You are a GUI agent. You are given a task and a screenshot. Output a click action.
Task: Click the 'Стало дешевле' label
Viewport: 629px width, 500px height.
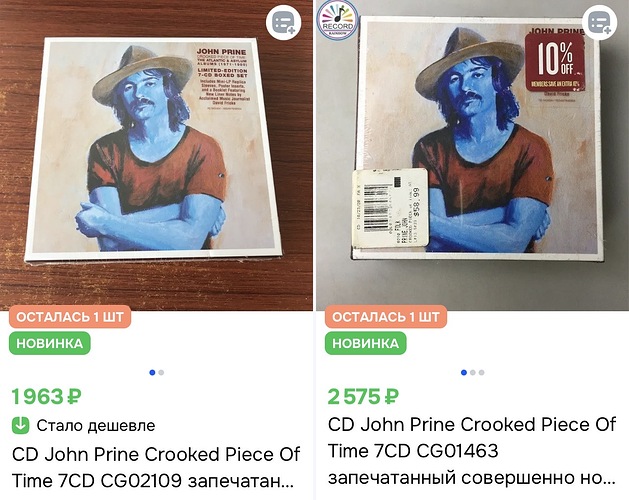(x=96, y=425)
